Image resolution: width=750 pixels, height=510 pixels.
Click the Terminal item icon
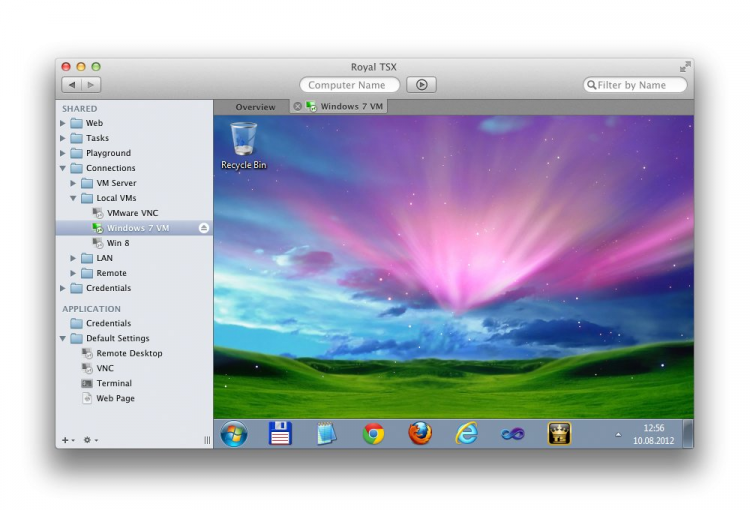click(87, 383)
